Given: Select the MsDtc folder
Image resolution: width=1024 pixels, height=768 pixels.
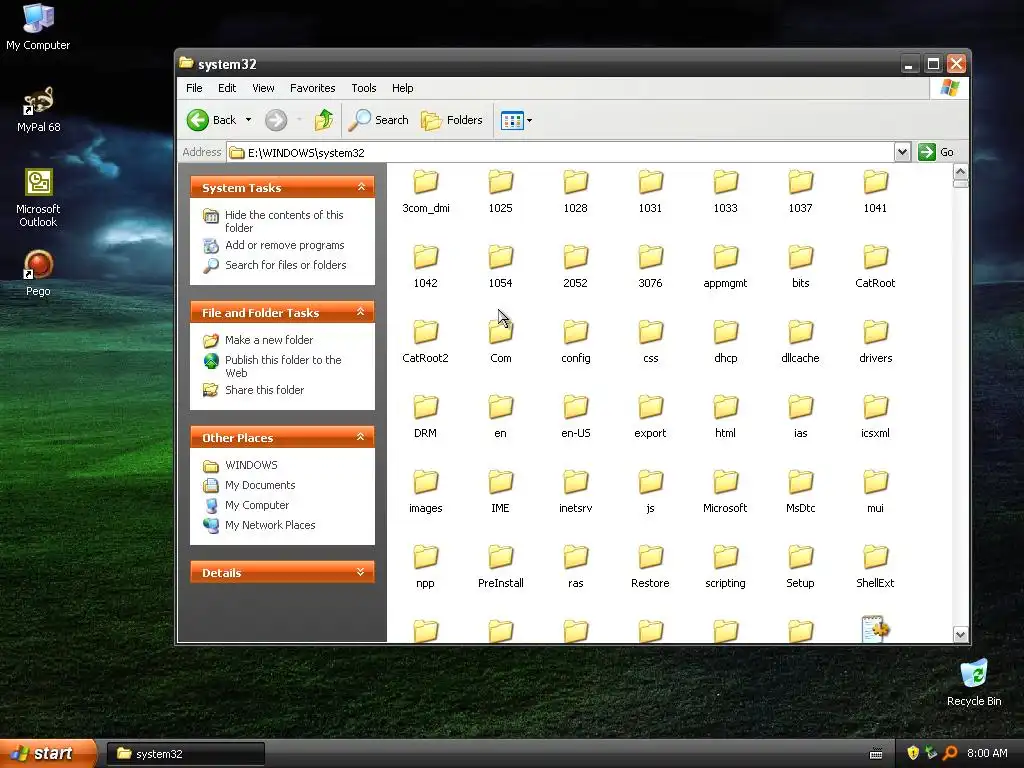Looking at the screenshot, I should pyautogui.click(x=800, y=492).
